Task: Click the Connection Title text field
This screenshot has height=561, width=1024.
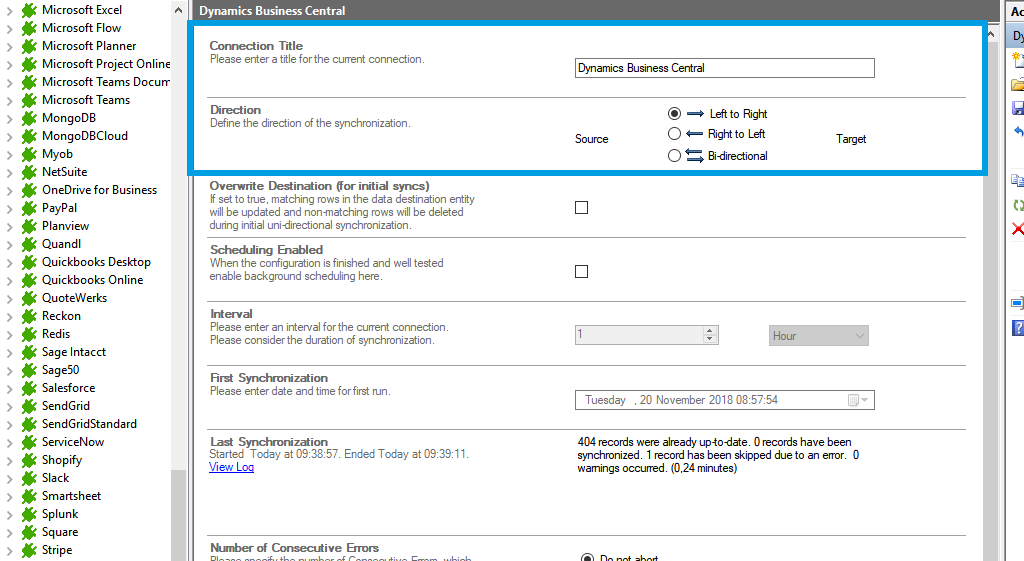Action: [725, 68]
